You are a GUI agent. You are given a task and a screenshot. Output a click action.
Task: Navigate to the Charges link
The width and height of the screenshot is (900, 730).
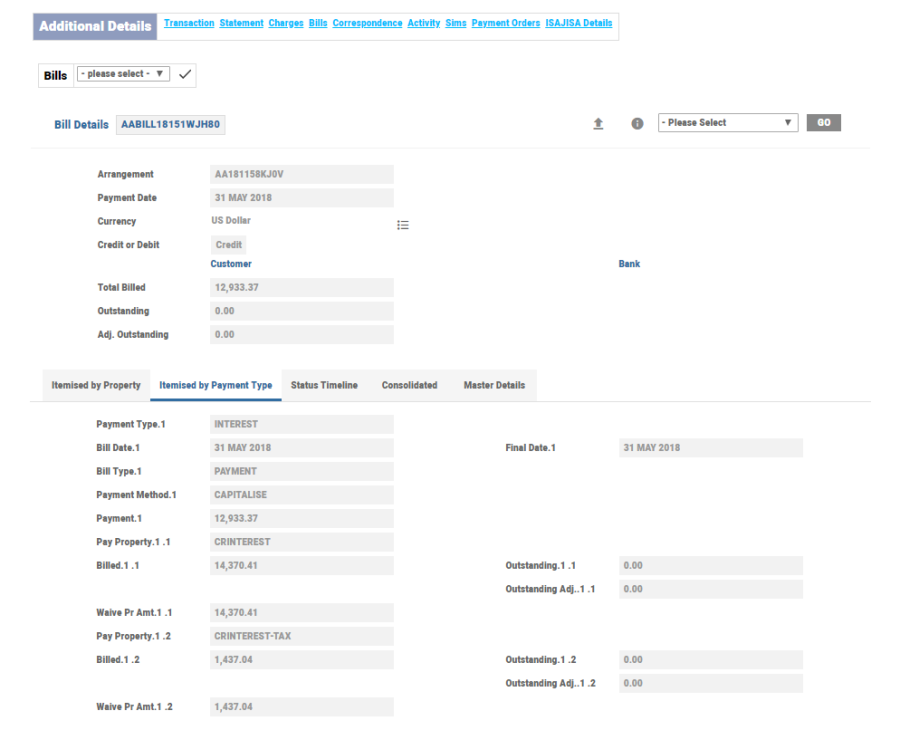pos(286,23)
